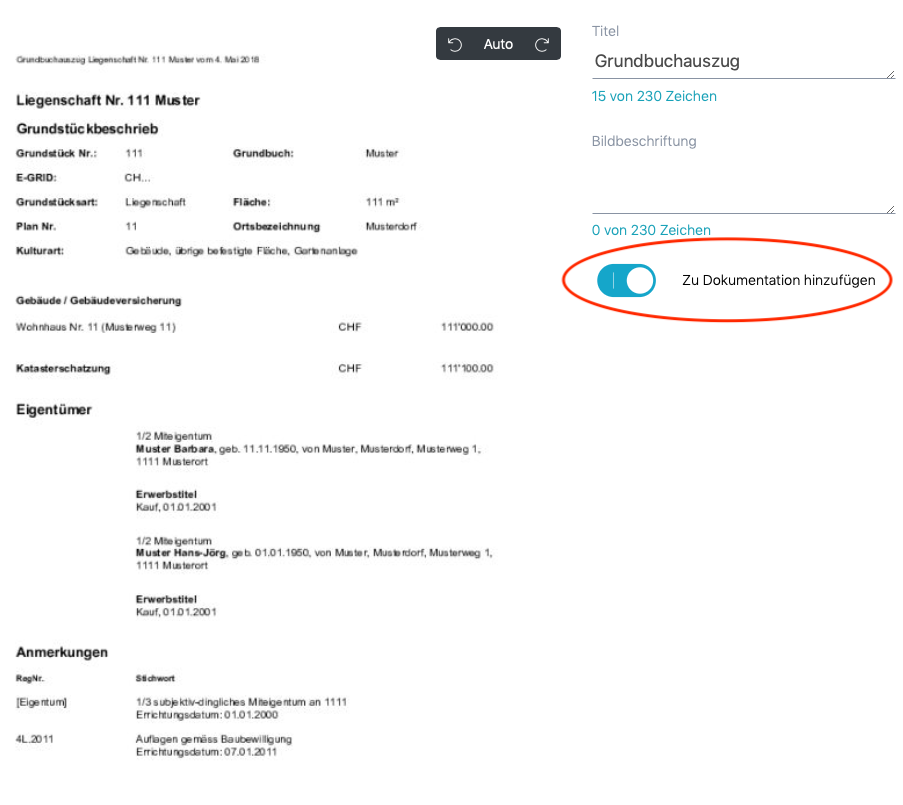The image size is (903, 805).
Task: Click the Katasterschatzung row in the document
Action: [63, 369]
